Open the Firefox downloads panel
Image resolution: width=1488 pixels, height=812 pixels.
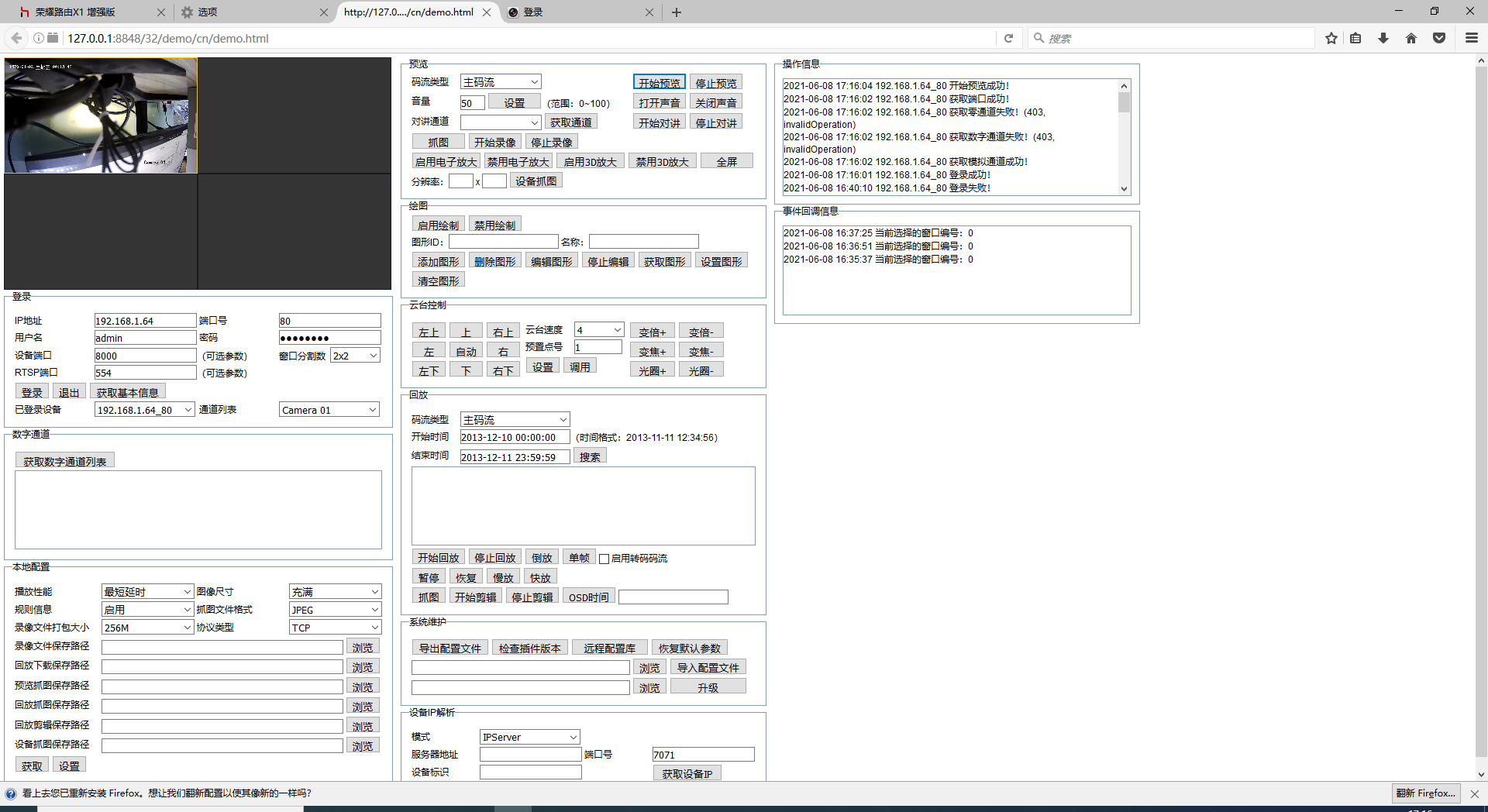tap(1383, 38)
